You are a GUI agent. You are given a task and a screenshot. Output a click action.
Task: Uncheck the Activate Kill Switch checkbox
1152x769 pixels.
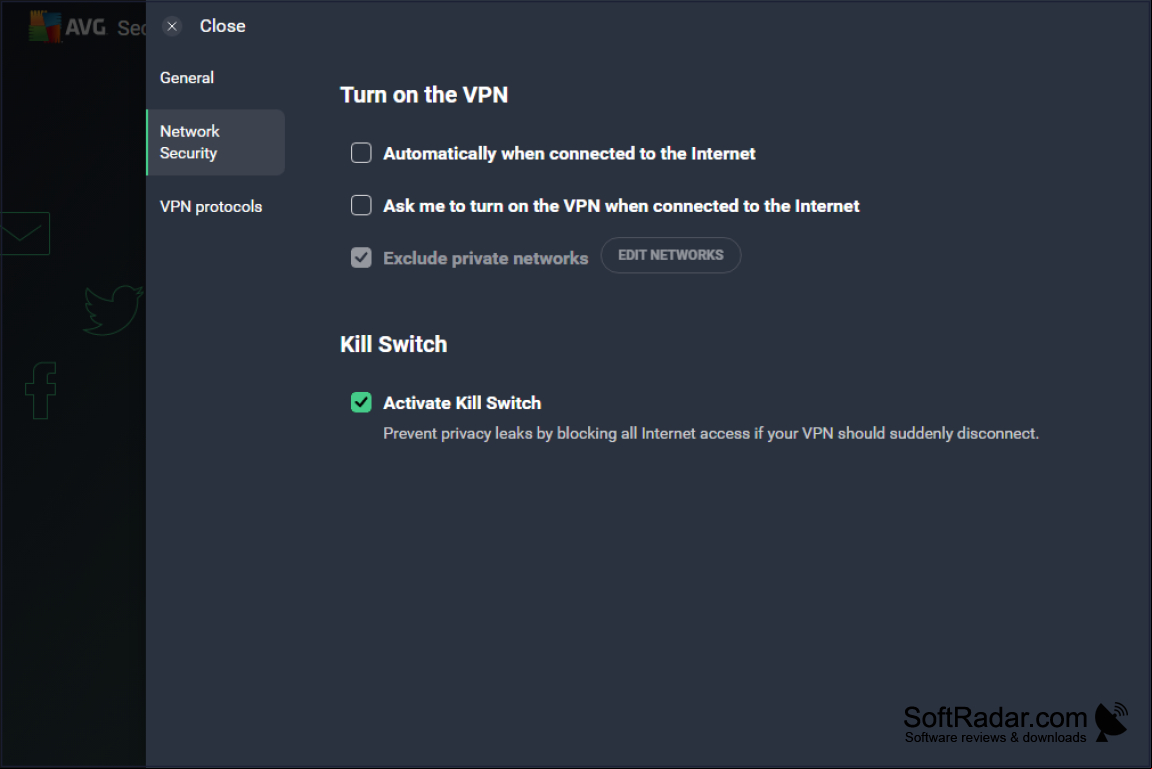[361, 402]
